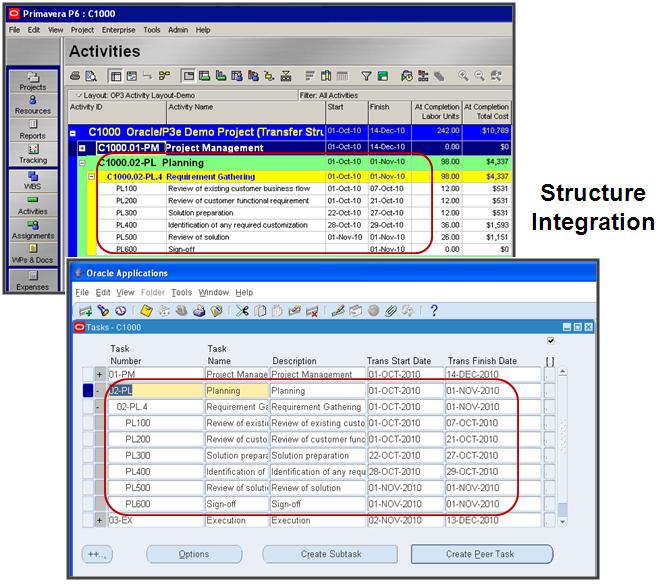The width and height of the screenshot is (670, 586).
Task: Click the Print icon in Primavera toolbar
Action: pos(75,77)
